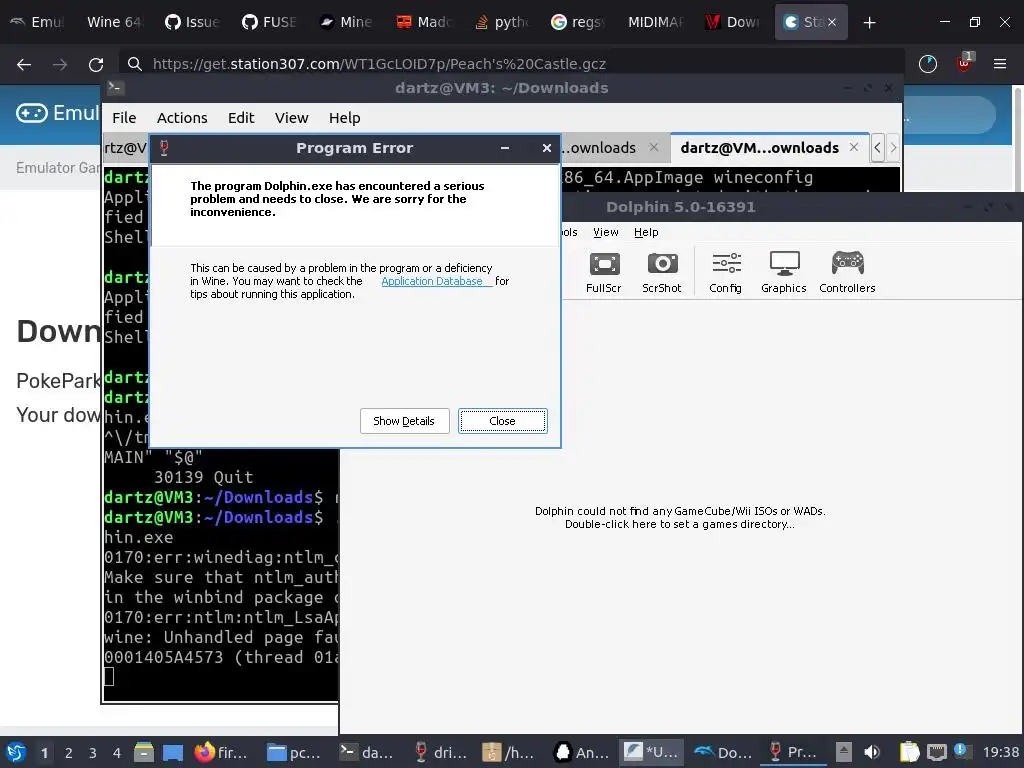This screenshot has height=768, width=1024.
Task: Open the terminal's Edit menu
Action: [240, 118]
